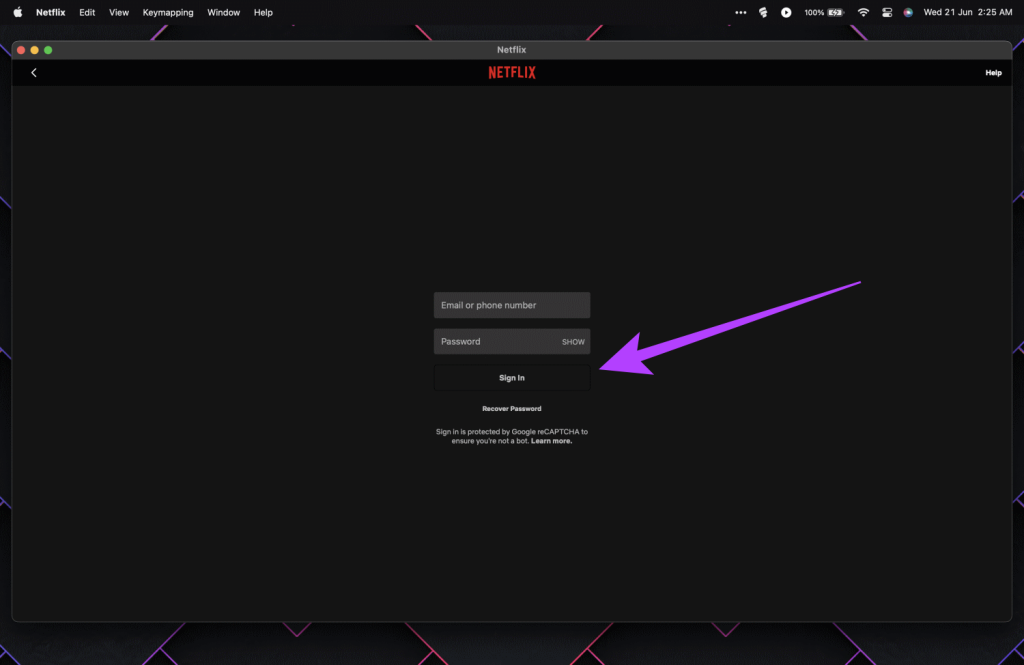This screenshot has width=1024, height=665.
Task: Open the three-dots overflow in the menu bar
Action: click(x=741, y=12)
